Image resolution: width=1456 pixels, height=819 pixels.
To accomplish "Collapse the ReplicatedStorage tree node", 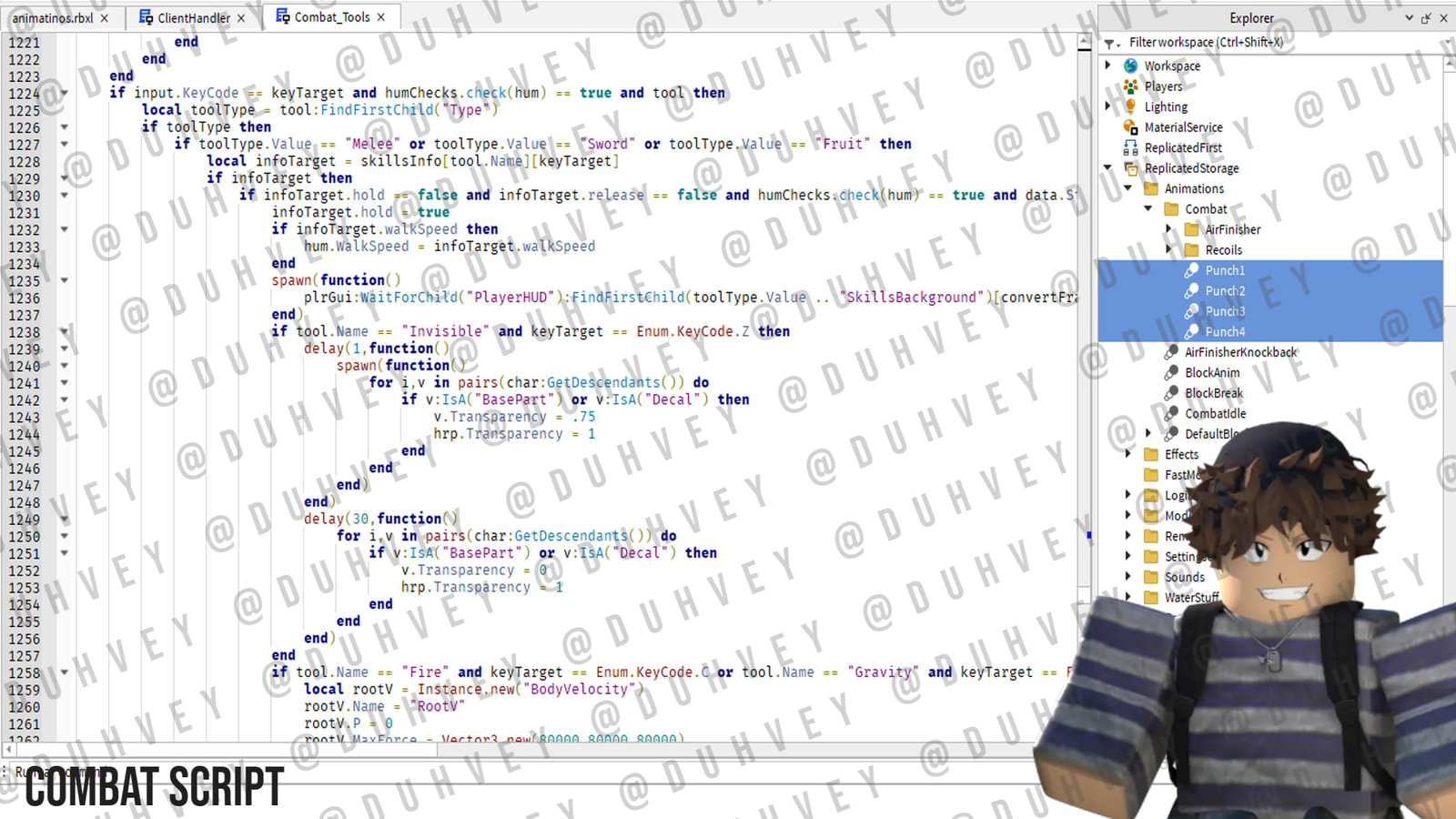I will coord(1107,168).
